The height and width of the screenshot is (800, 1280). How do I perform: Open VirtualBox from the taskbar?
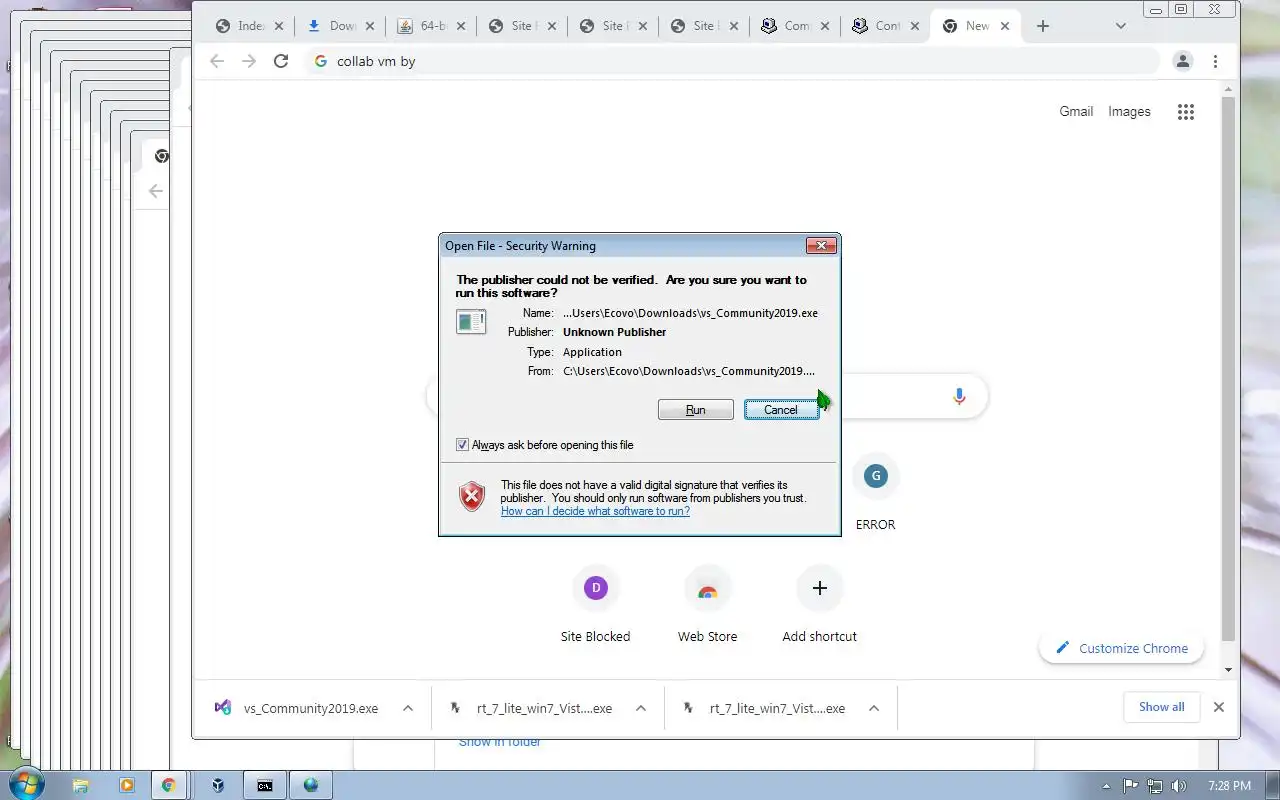218,785
